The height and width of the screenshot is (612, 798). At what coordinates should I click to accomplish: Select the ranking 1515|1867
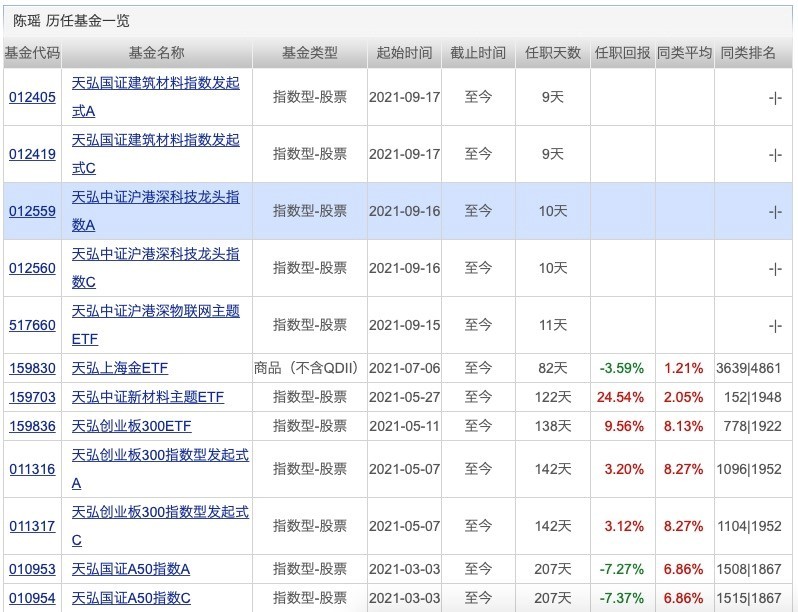749,598
